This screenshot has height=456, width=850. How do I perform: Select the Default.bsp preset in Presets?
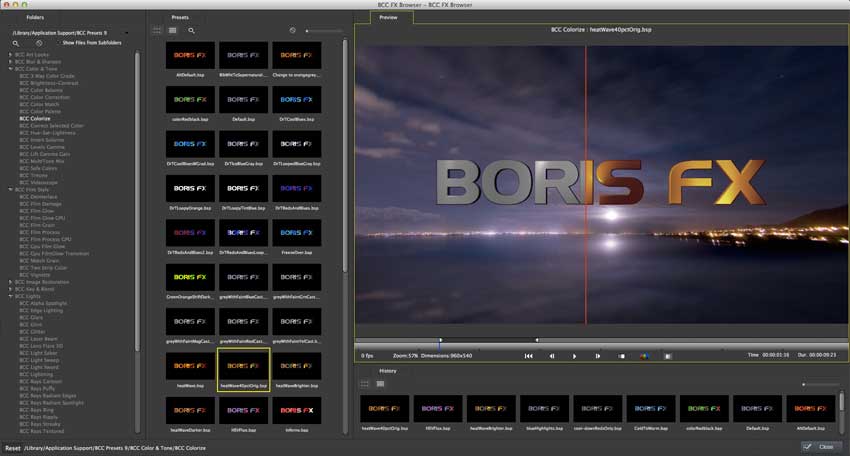243,100
